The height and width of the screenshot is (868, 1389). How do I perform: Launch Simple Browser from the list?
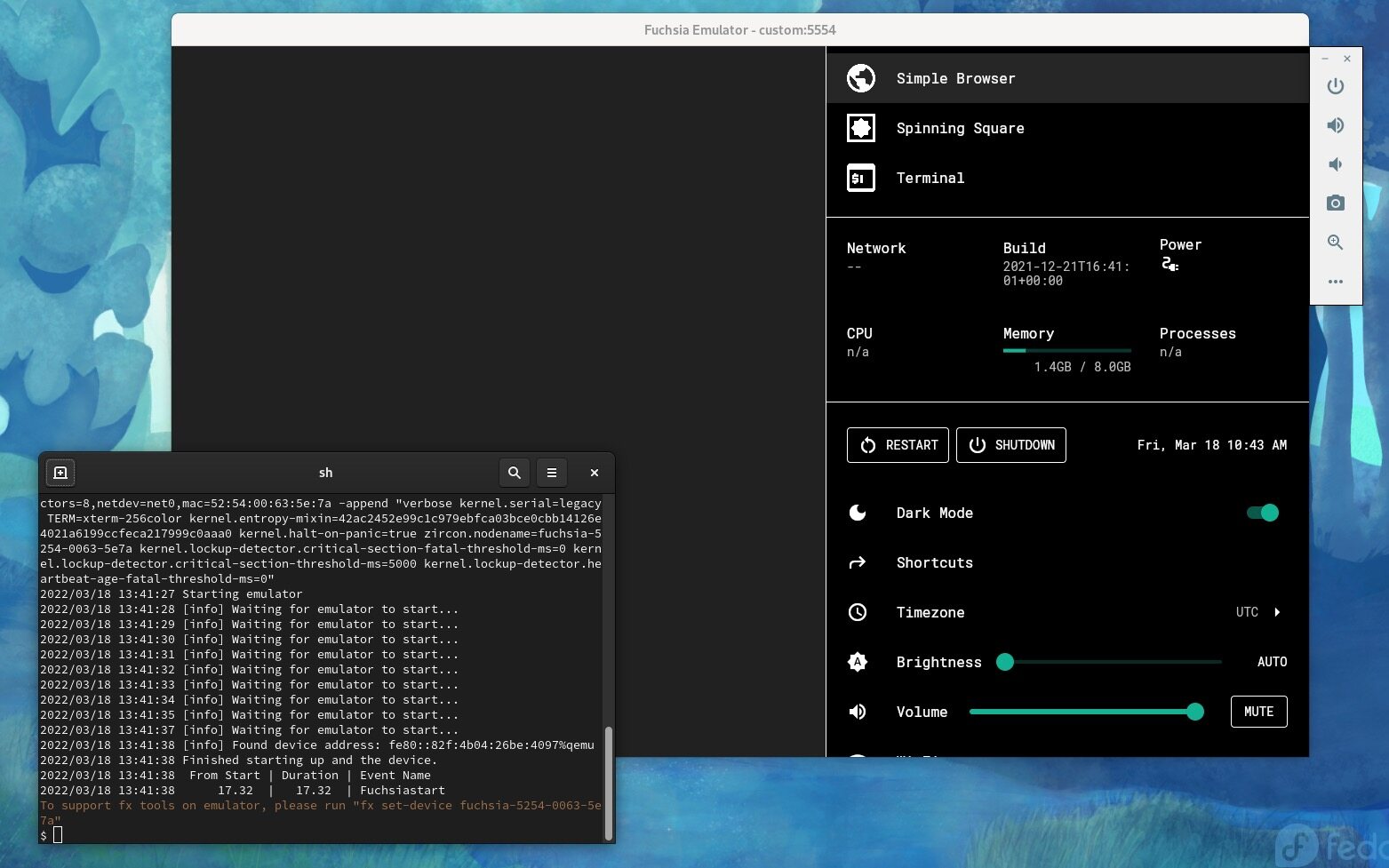click(955, 78)
